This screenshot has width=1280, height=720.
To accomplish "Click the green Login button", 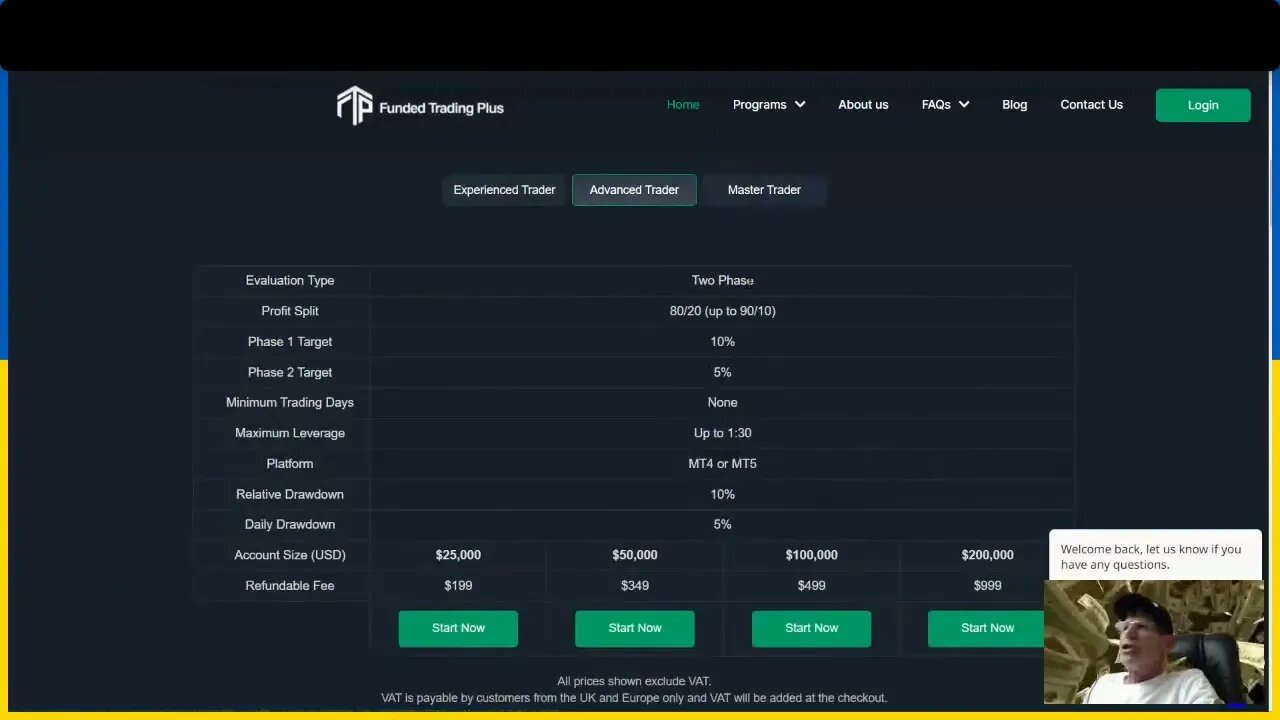I will 1203,105.
